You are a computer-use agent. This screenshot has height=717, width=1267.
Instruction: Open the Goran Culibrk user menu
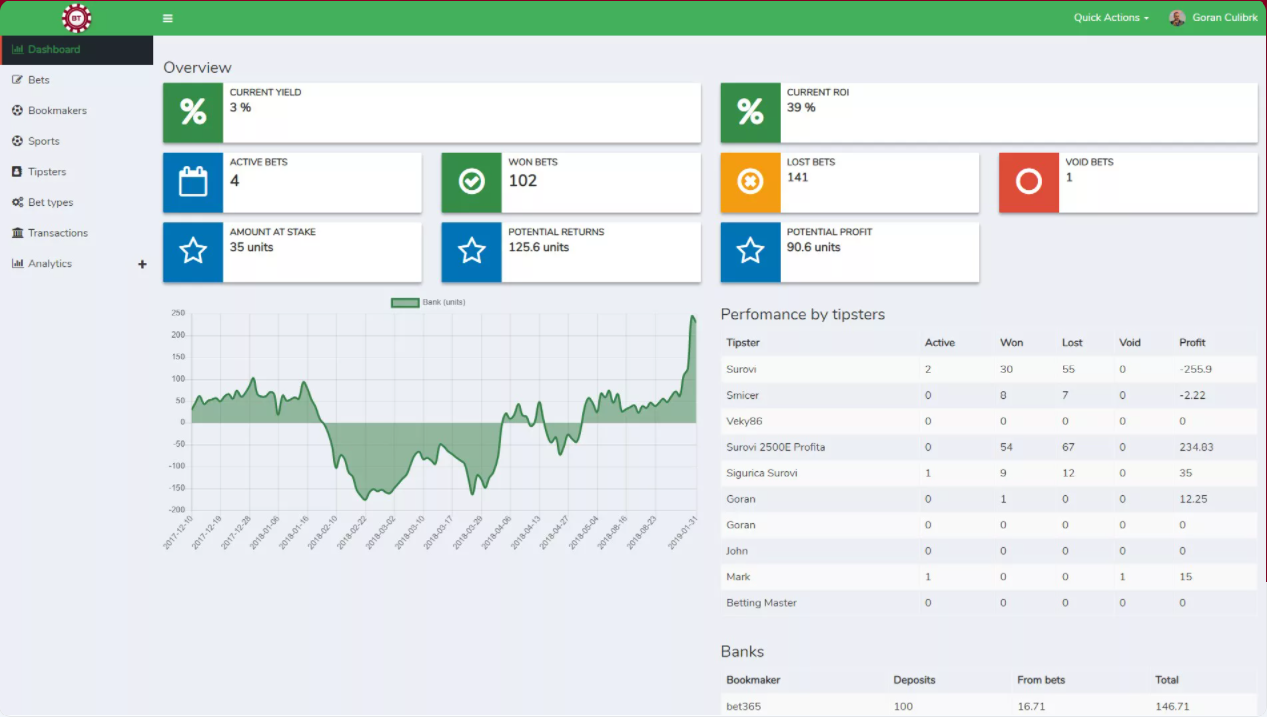(x=1214, y=18)
